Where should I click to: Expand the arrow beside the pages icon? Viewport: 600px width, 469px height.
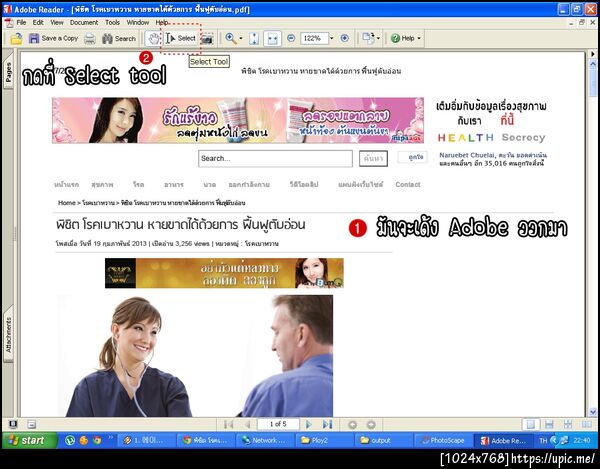coord(378,38)
